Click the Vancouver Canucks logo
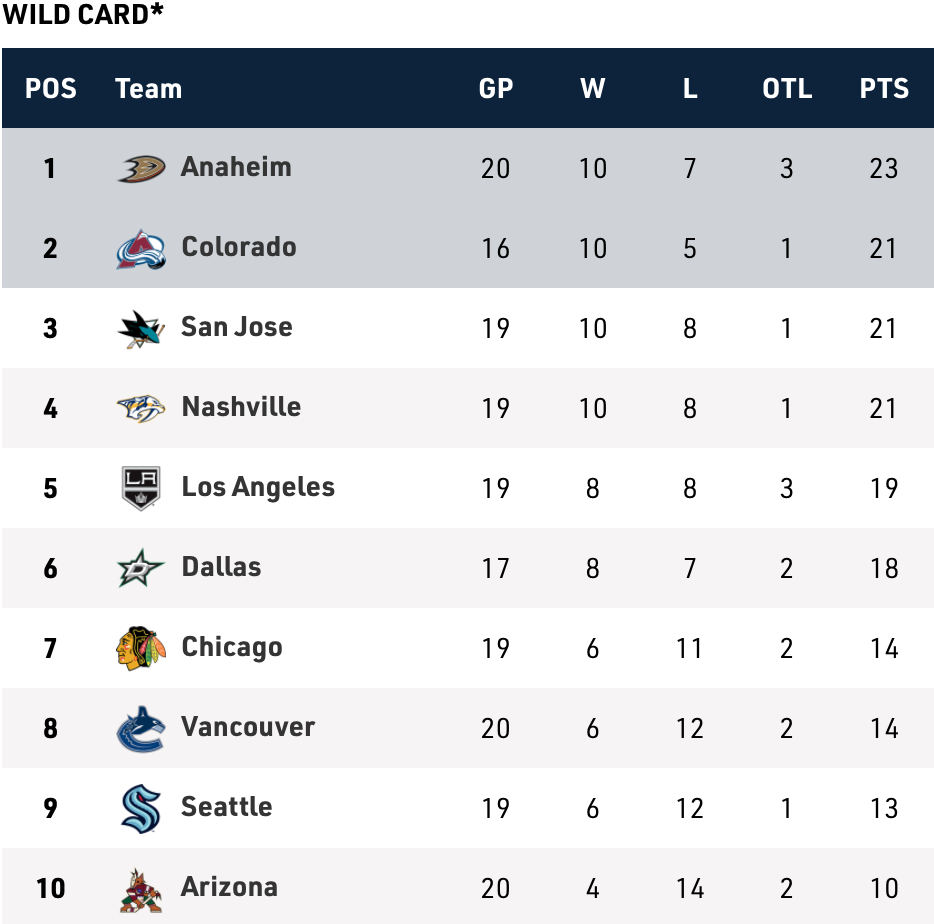Image resolution: width=934 pixels, height=924 pixels. click(141, 728)
